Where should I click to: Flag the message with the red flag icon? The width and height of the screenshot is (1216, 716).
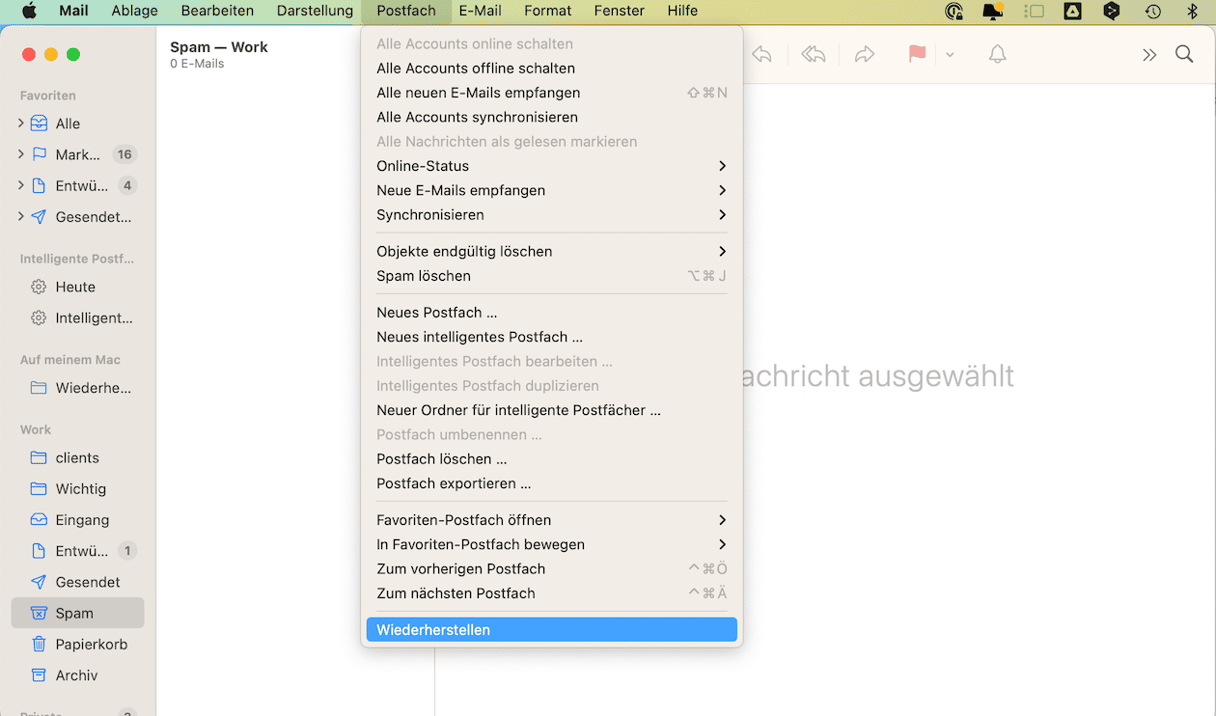pos(916,55)
